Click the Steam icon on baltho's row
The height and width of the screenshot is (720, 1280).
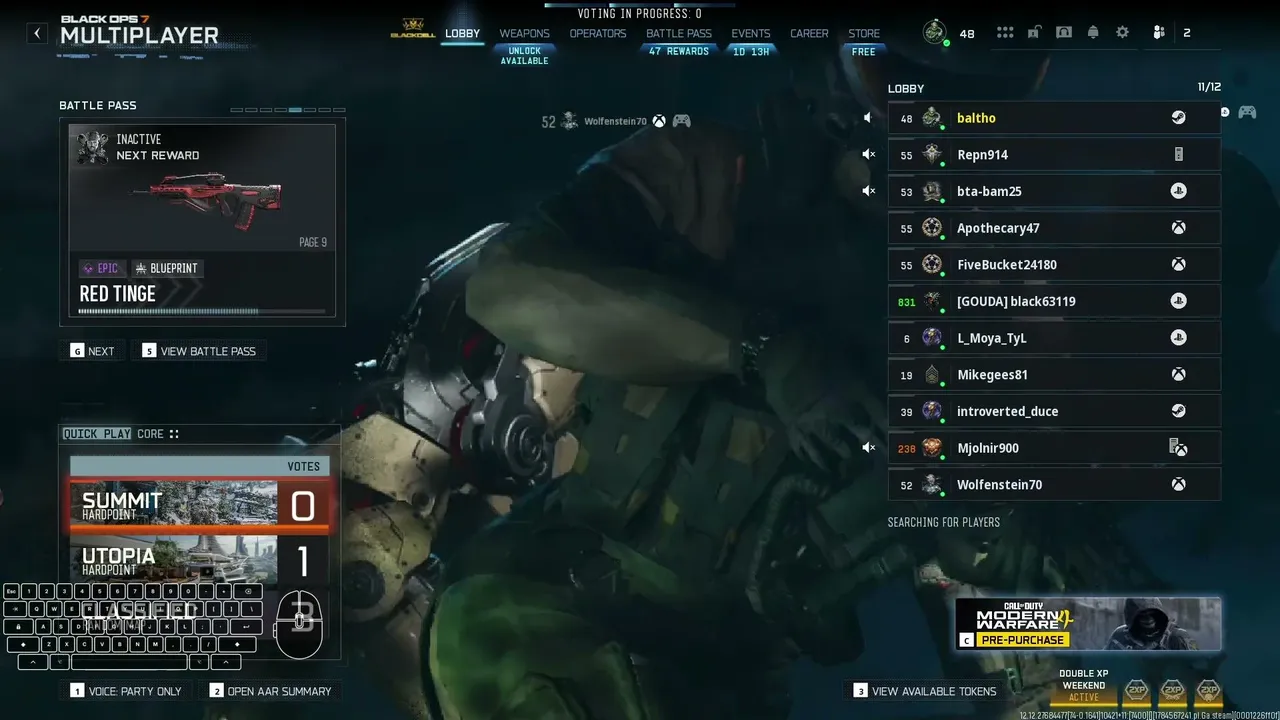1179,118
